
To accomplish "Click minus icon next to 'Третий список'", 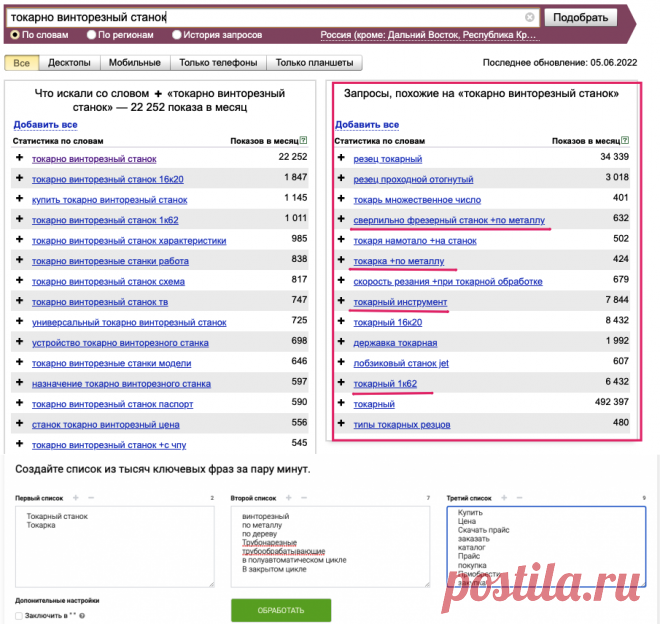I will [519, 498].
